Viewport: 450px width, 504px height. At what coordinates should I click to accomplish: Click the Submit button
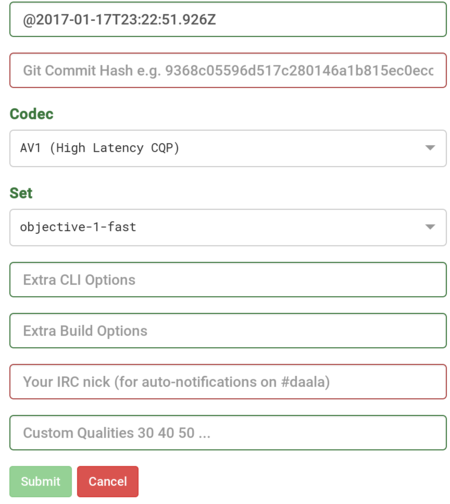41,481
